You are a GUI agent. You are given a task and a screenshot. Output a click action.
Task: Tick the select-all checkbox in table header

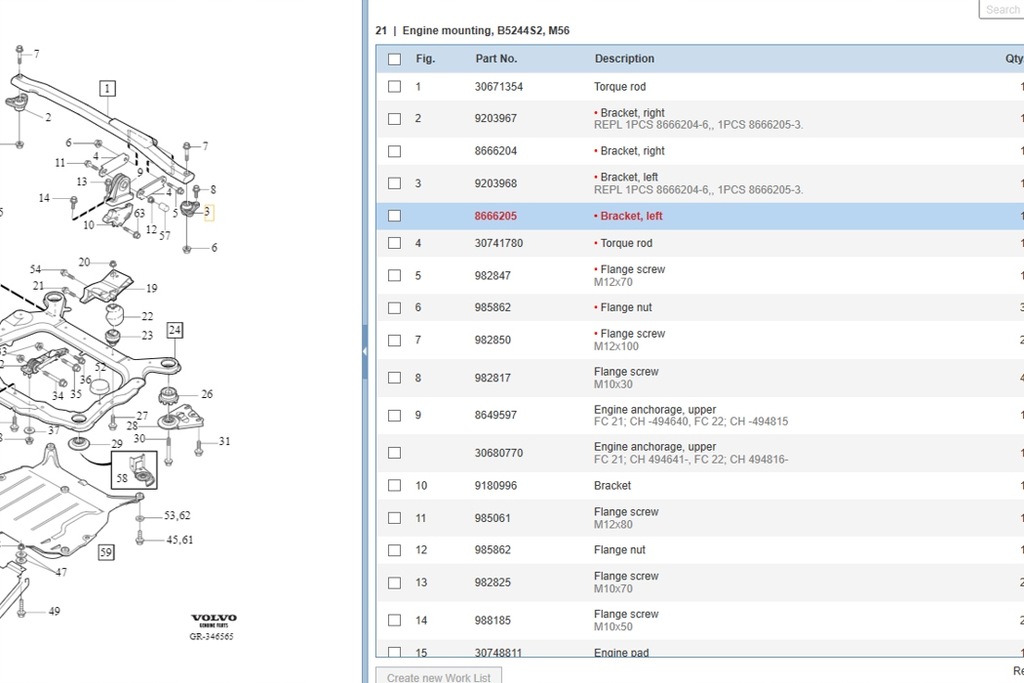coord(394,59)
